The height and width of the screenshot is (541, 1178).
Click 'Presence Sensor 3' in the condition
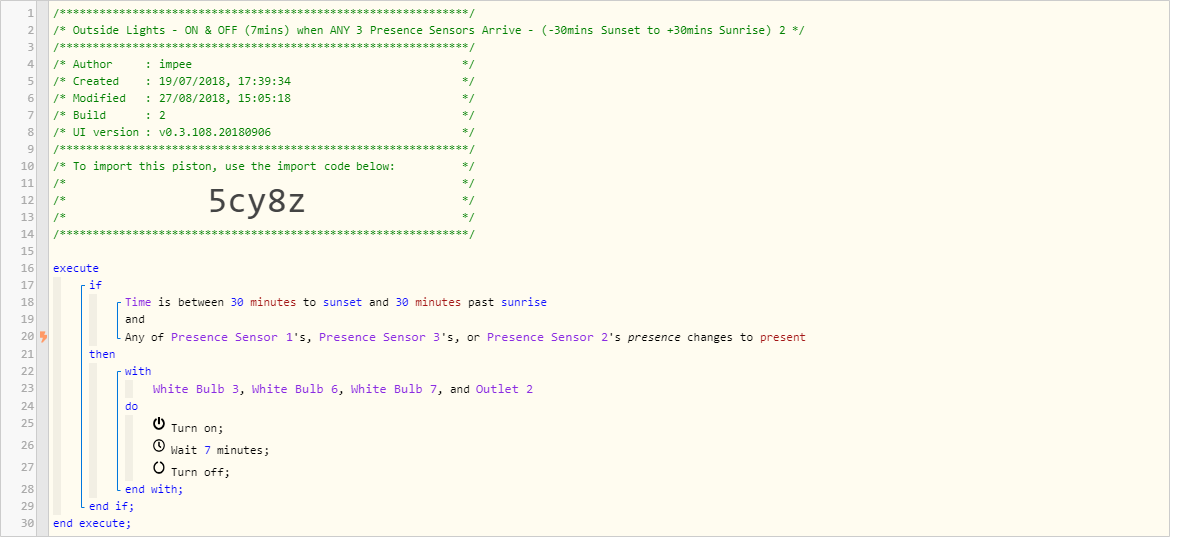(x=379, y=337)
